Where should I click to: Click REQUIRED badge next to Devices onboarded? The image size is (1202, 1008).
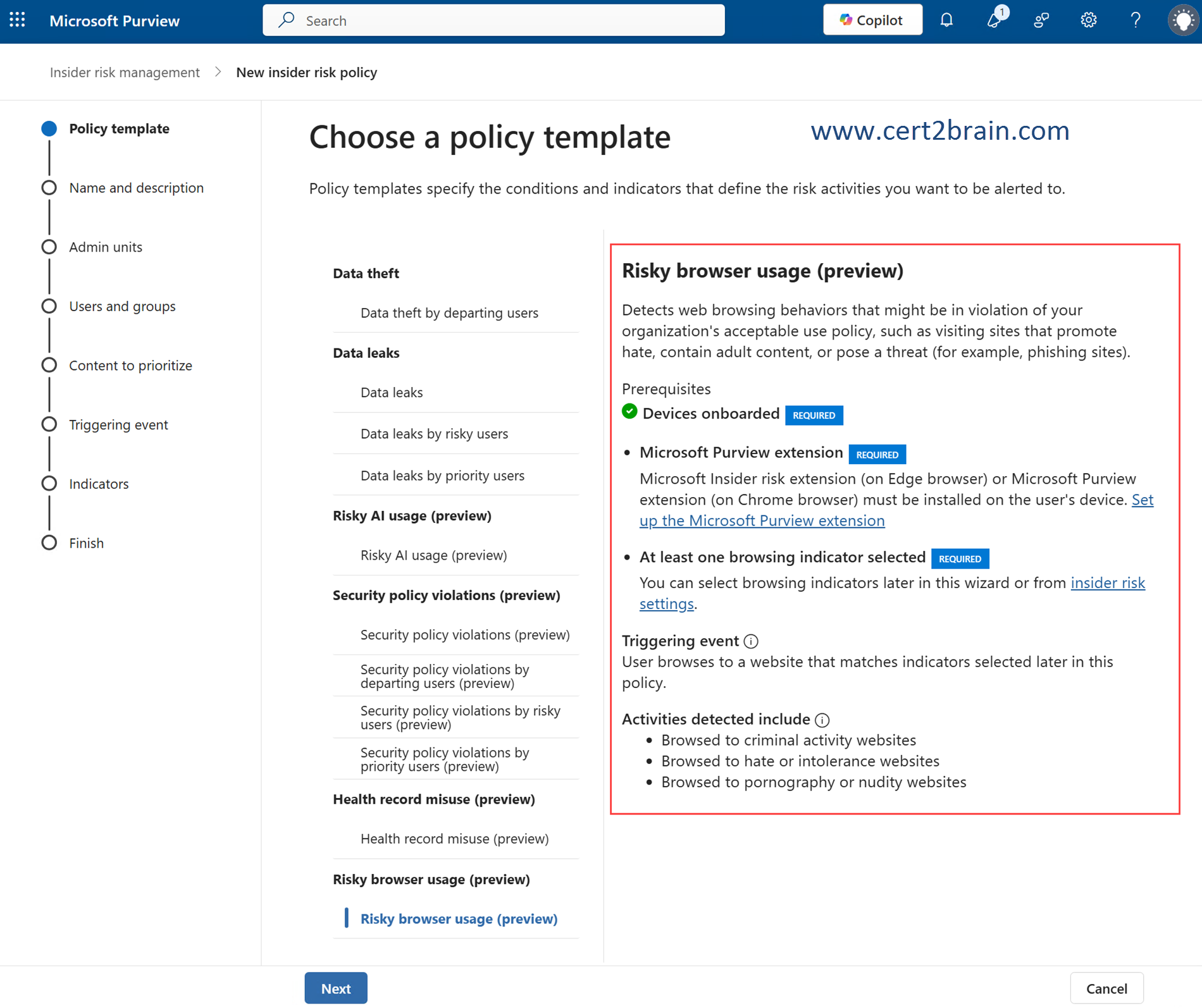[814, 415]
